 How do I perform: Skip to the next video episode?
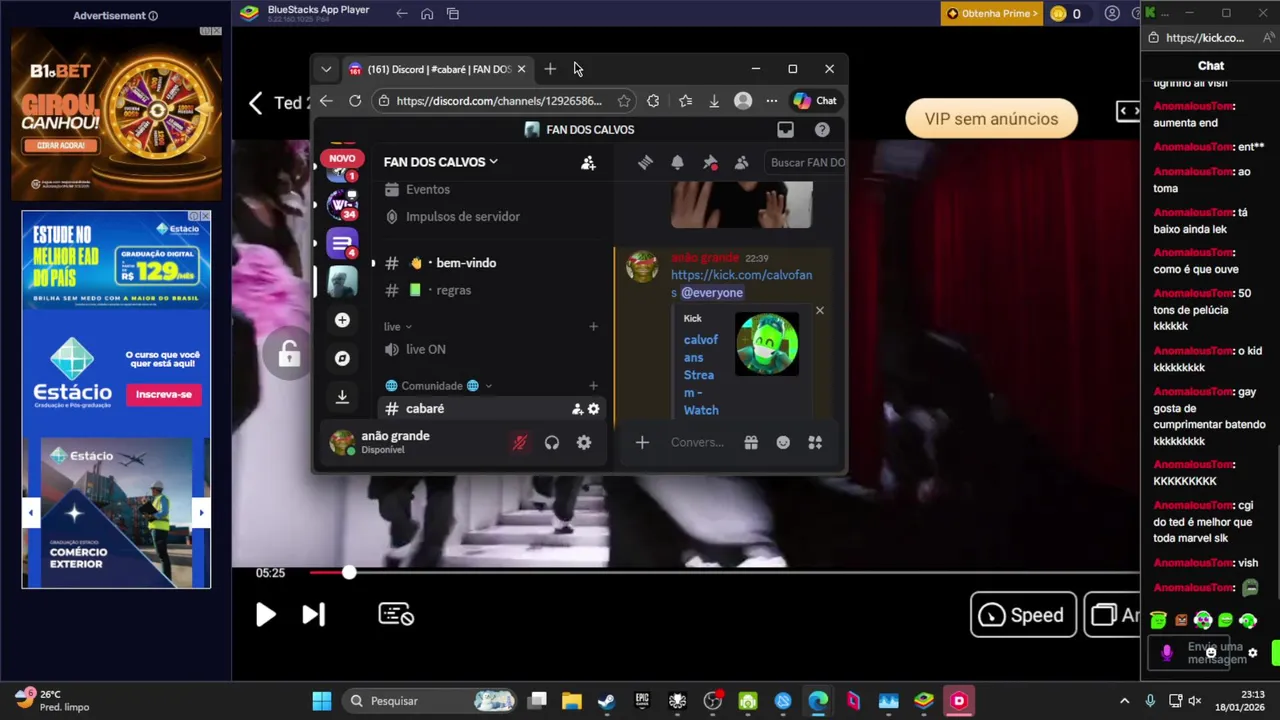[313, 615]
